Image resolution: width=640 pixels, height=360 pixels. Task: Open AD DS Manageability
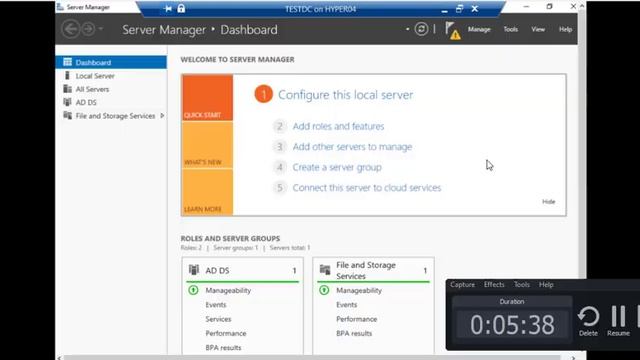coord(228,291)
